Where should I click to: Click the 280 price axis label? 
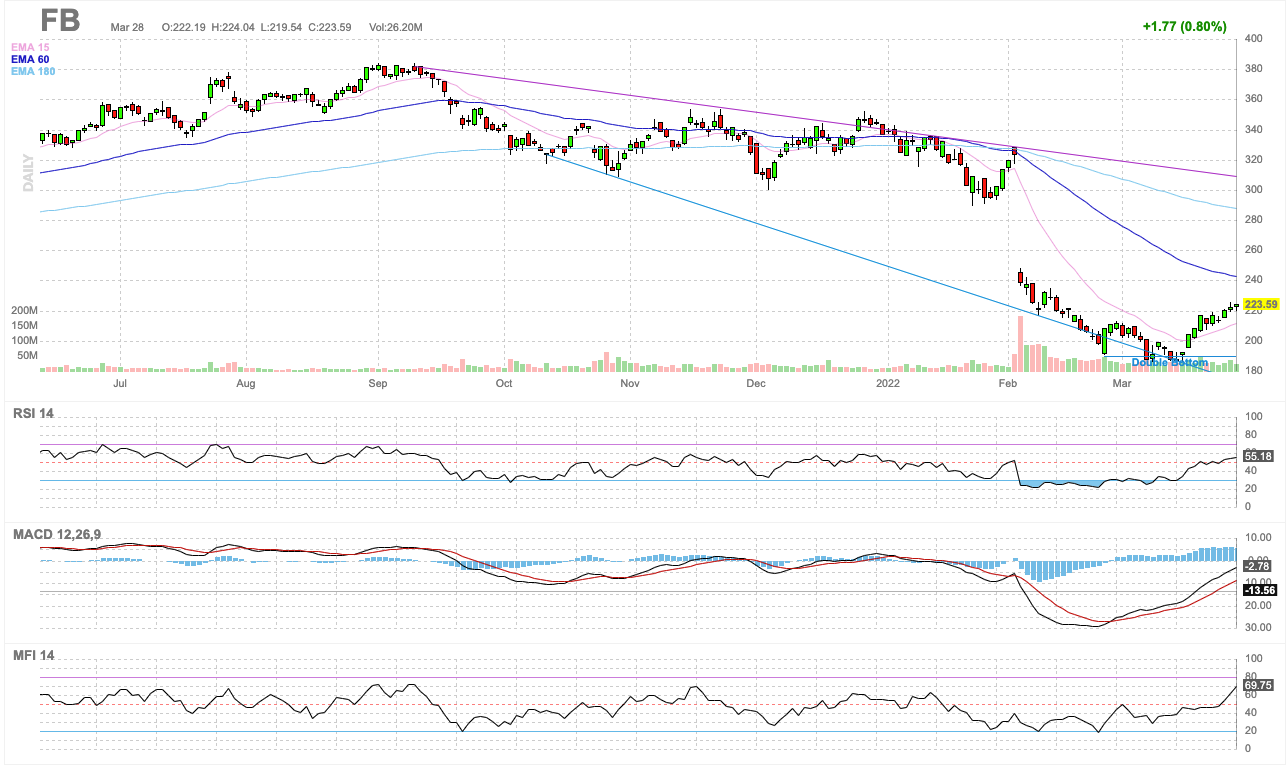point(1254,220)
